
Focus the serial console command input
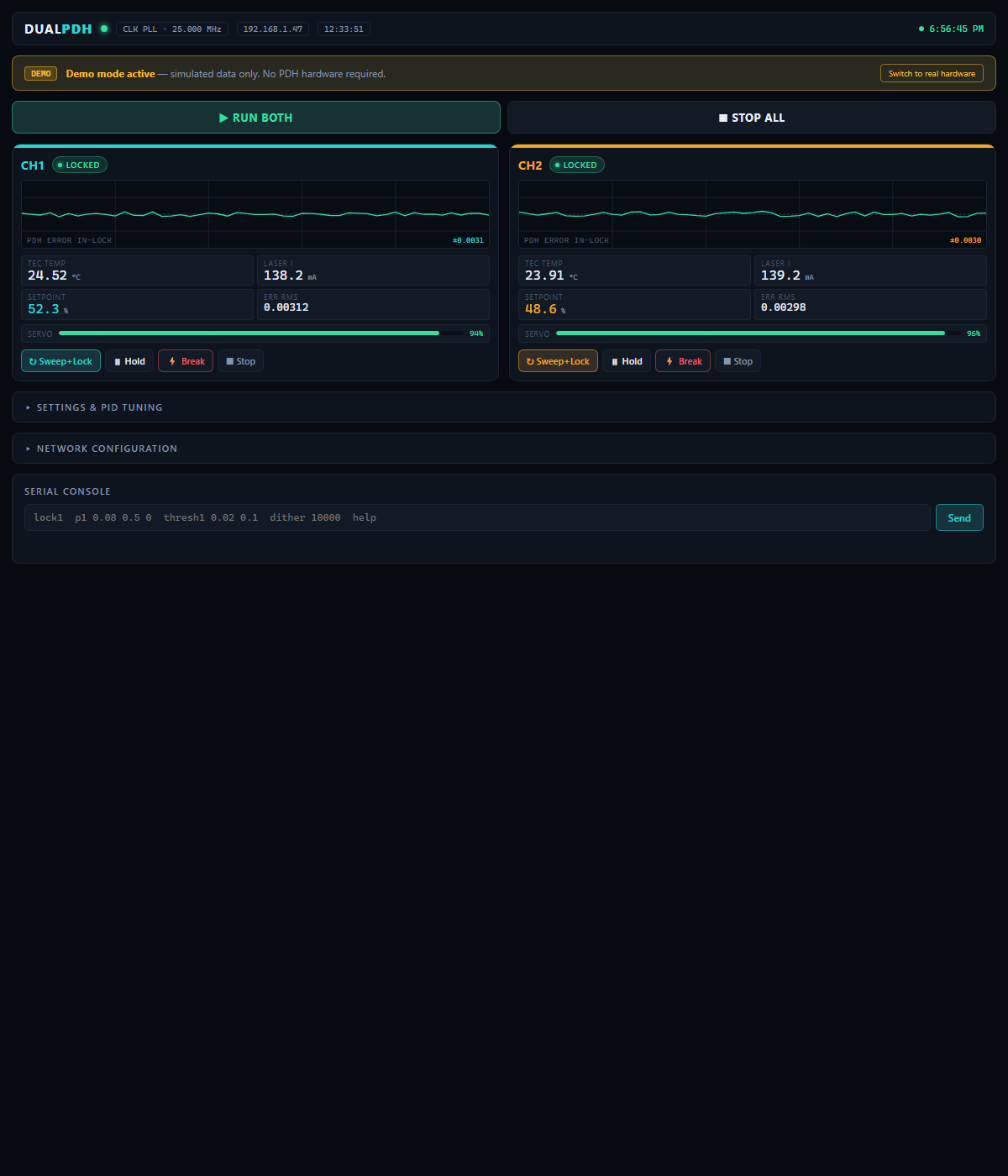[x=477, y=517]
